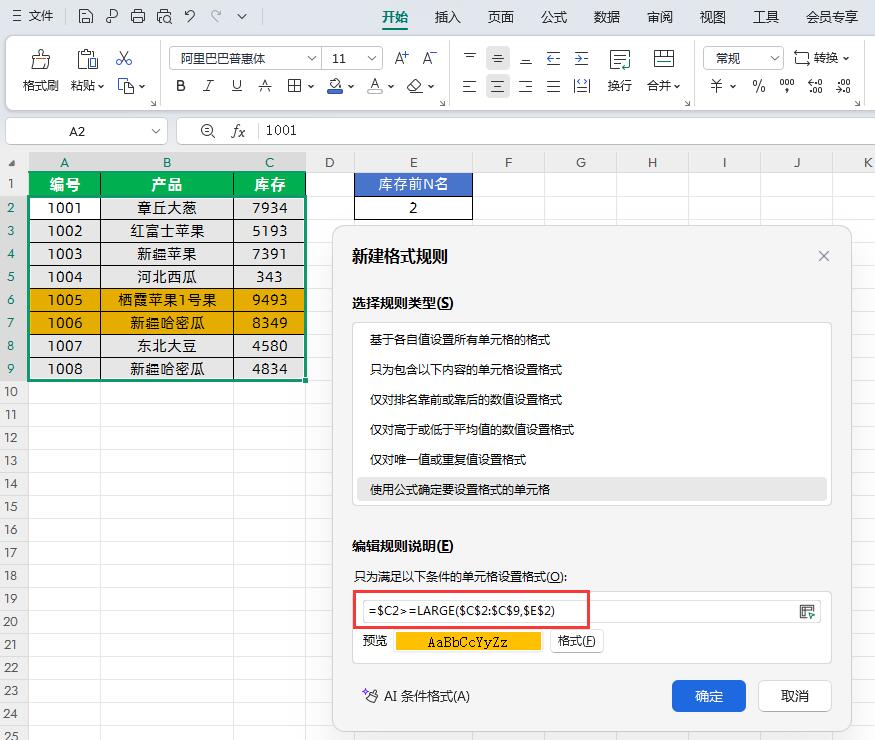Expand the Name Box dropdown
Viewport: 875px width, 740px height.
point(156,131)
